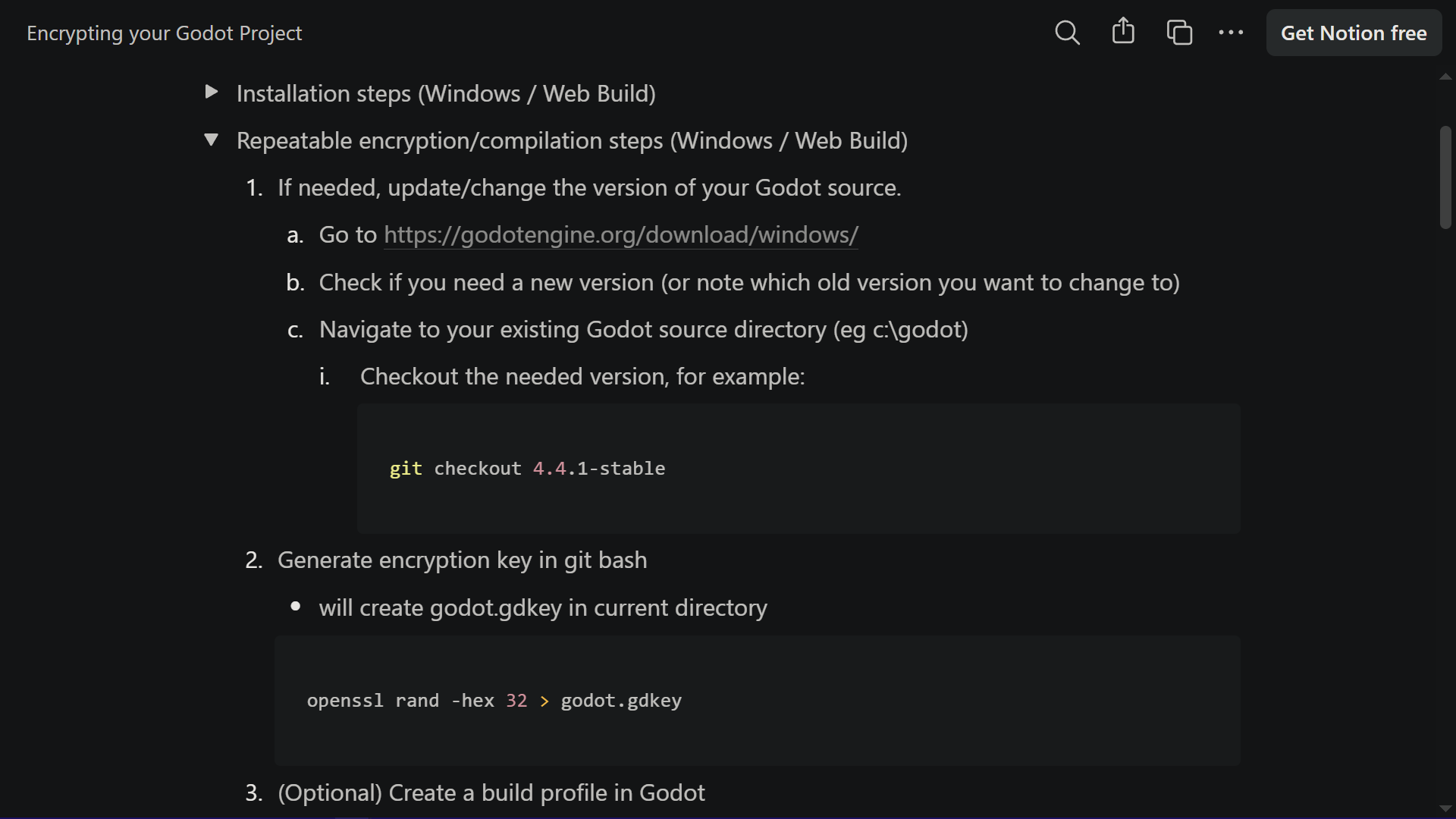Click the vertical scrollbar thumb
Viewport: 1456px width, 819px height.
1445,177
